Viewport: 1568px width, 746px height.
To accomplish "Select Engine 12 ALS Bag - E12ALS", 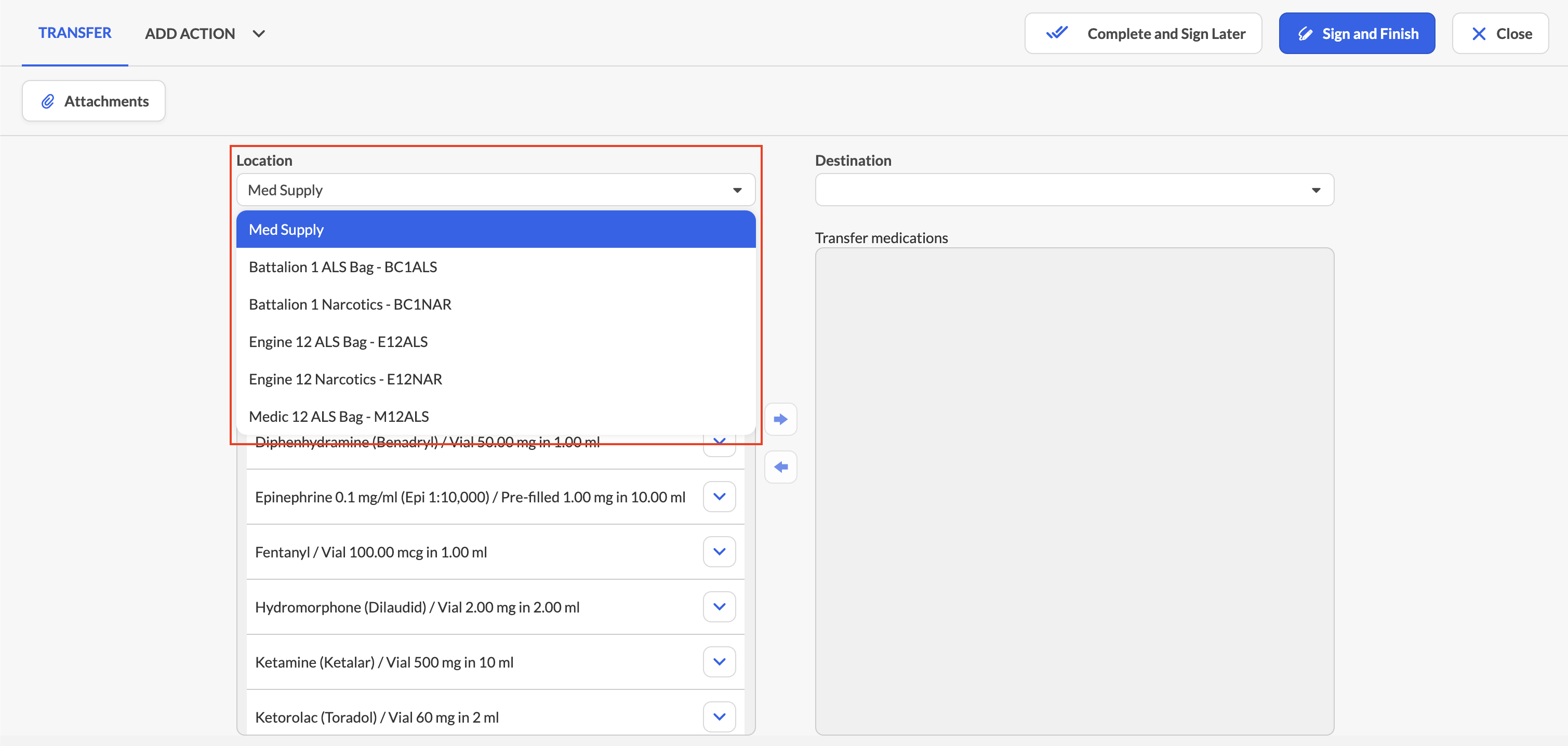I will tap(496, 341).
